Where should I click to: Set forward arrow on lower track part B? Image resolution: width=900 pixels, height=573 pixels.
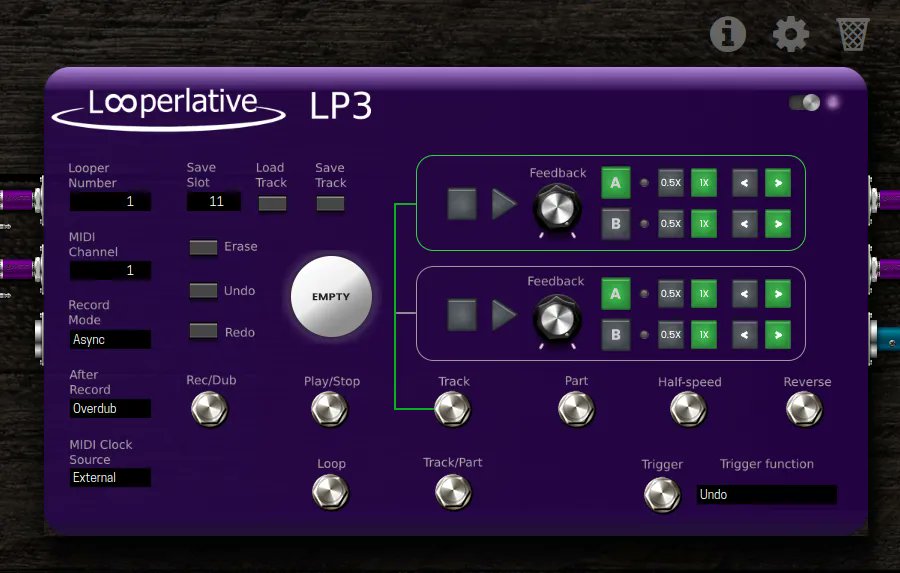coord(778,334)
